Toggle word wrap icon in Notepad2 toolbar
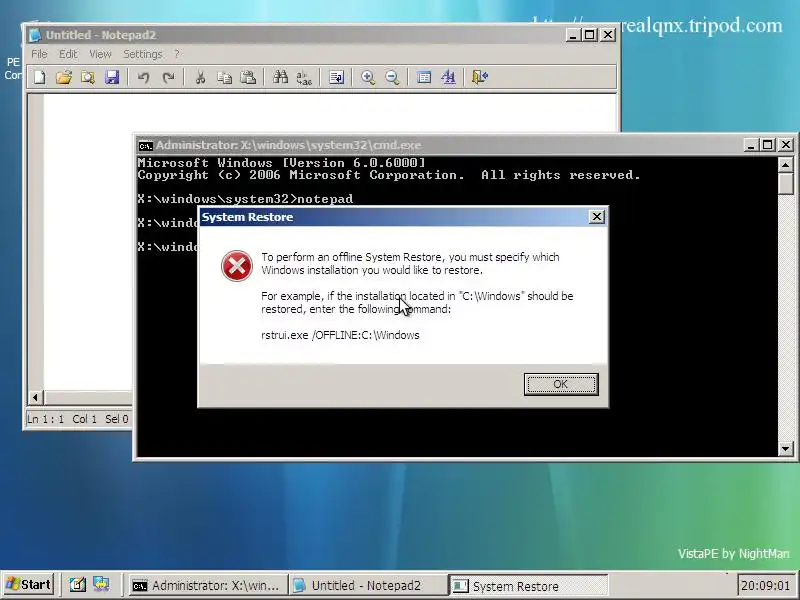800x600 pixels. click(x=336, y=77)
